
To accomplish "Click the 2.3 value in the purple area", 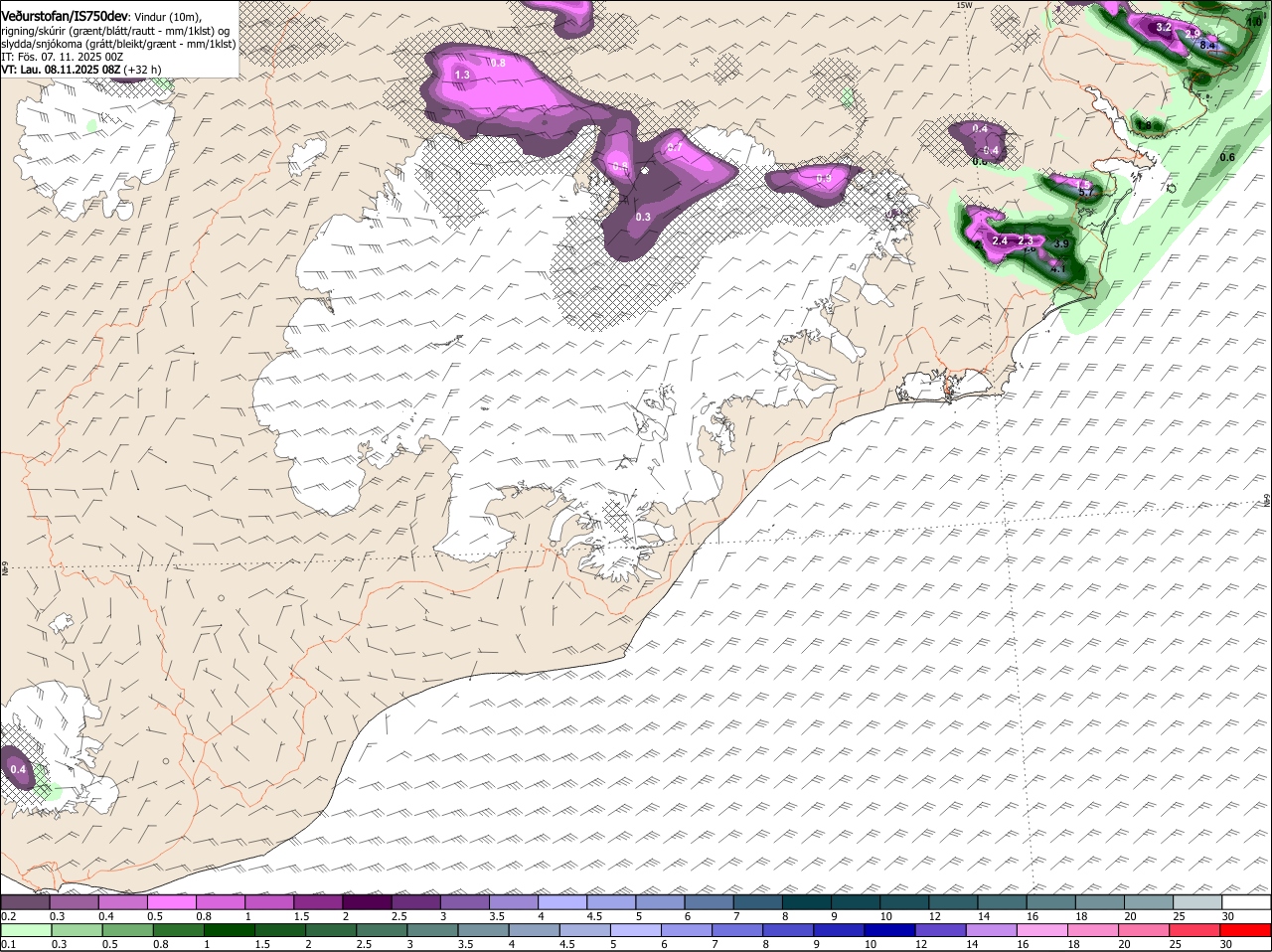I will click(x=1027, y=241).
